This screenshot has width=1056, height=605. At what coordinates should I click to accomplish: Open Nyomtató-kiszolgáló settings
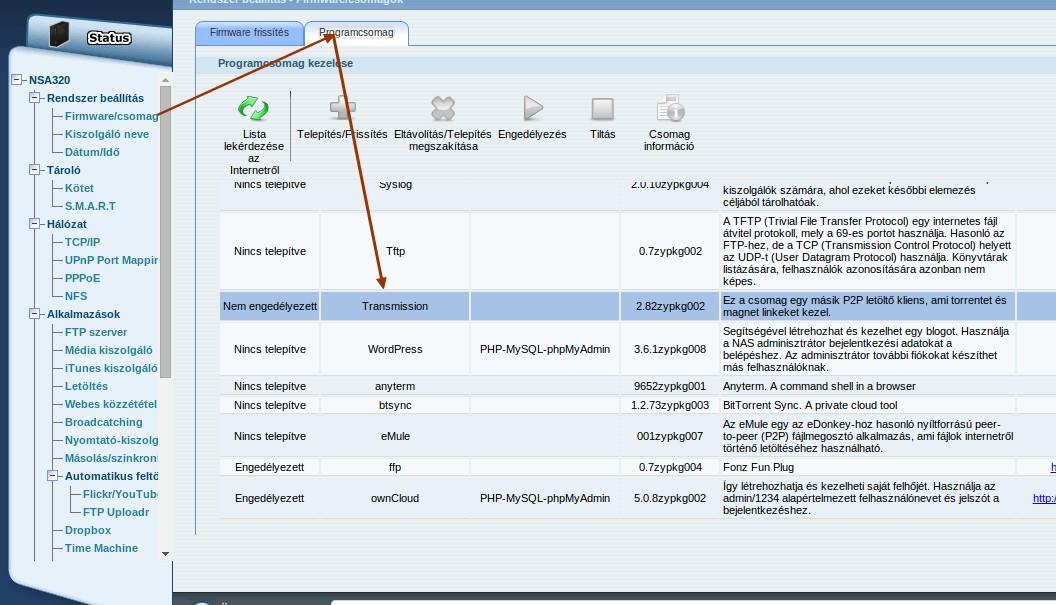(111, 440)
